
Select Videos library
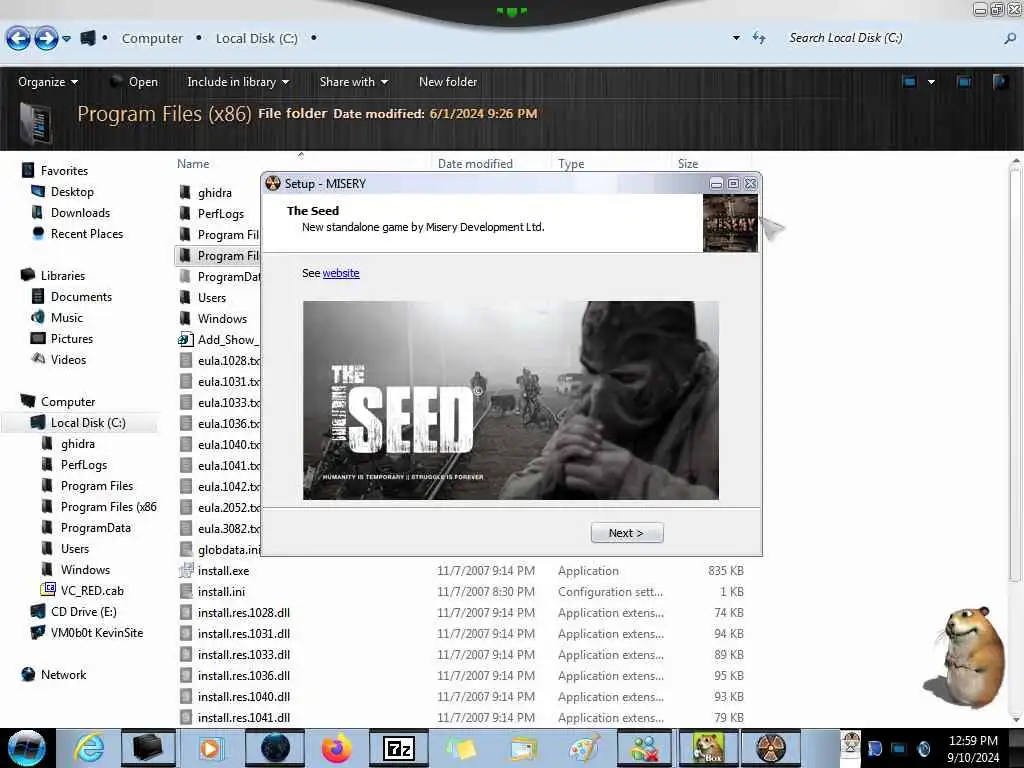click(x=68, y=360)
